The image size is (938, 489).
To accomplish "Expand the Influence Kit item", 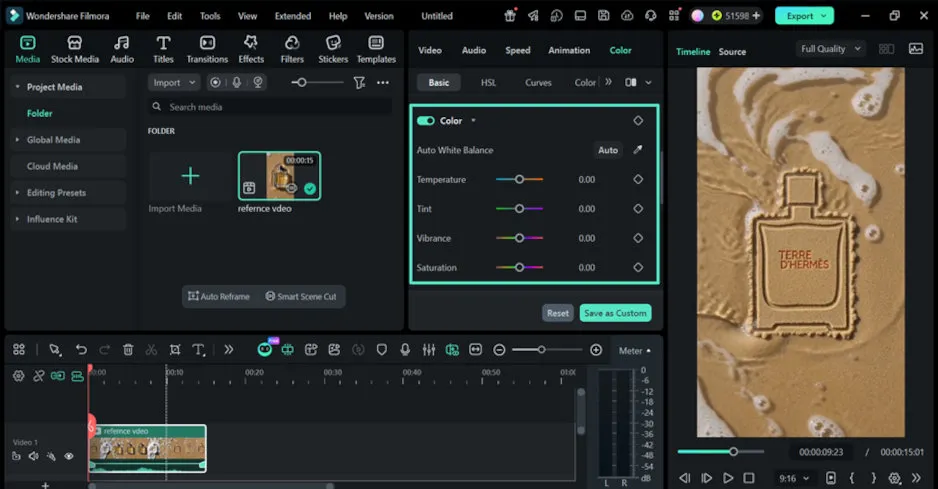I will [17, 219].
